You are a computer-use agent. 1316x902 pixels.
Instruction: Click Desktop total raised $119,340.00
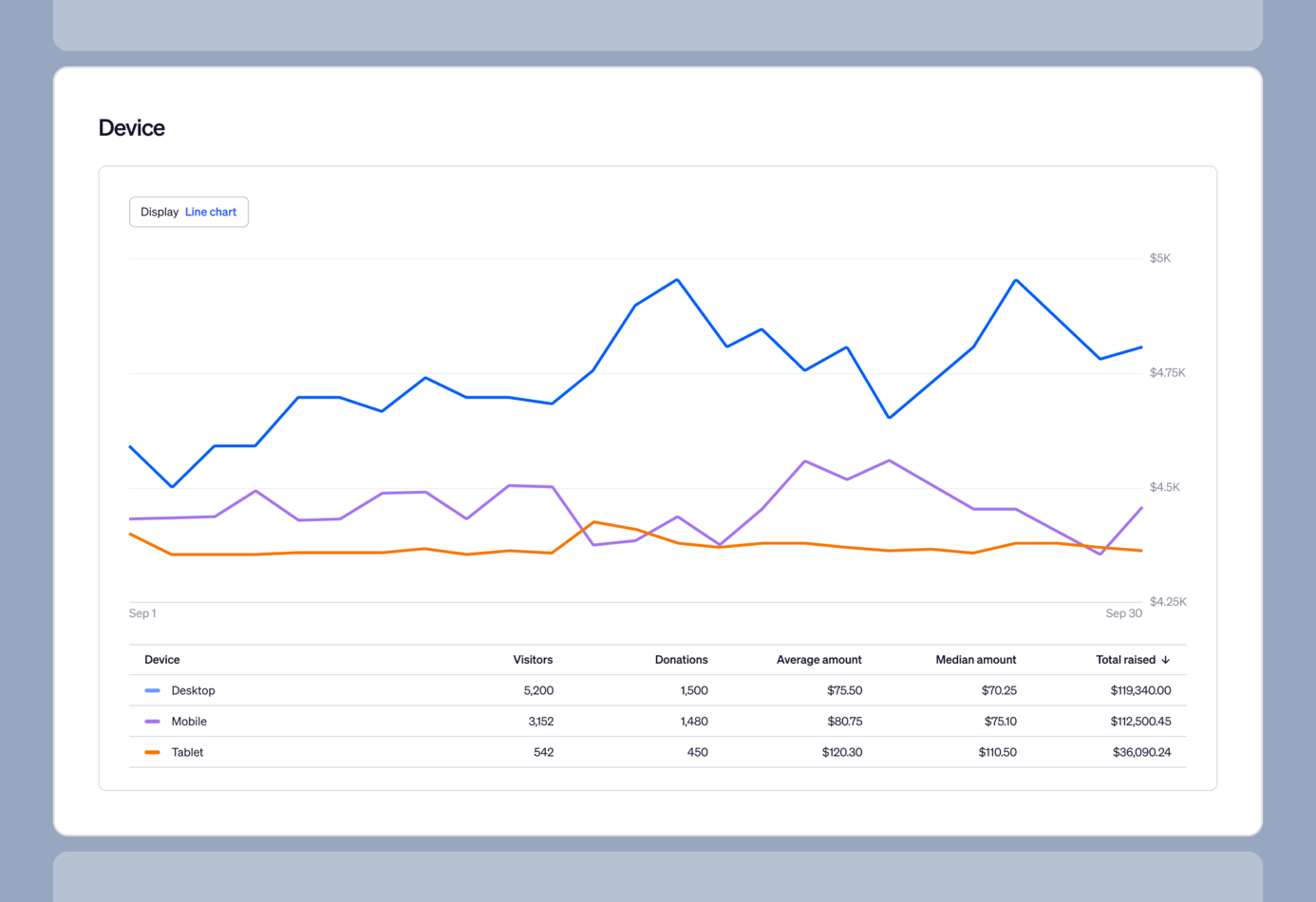click(1140, 690)
